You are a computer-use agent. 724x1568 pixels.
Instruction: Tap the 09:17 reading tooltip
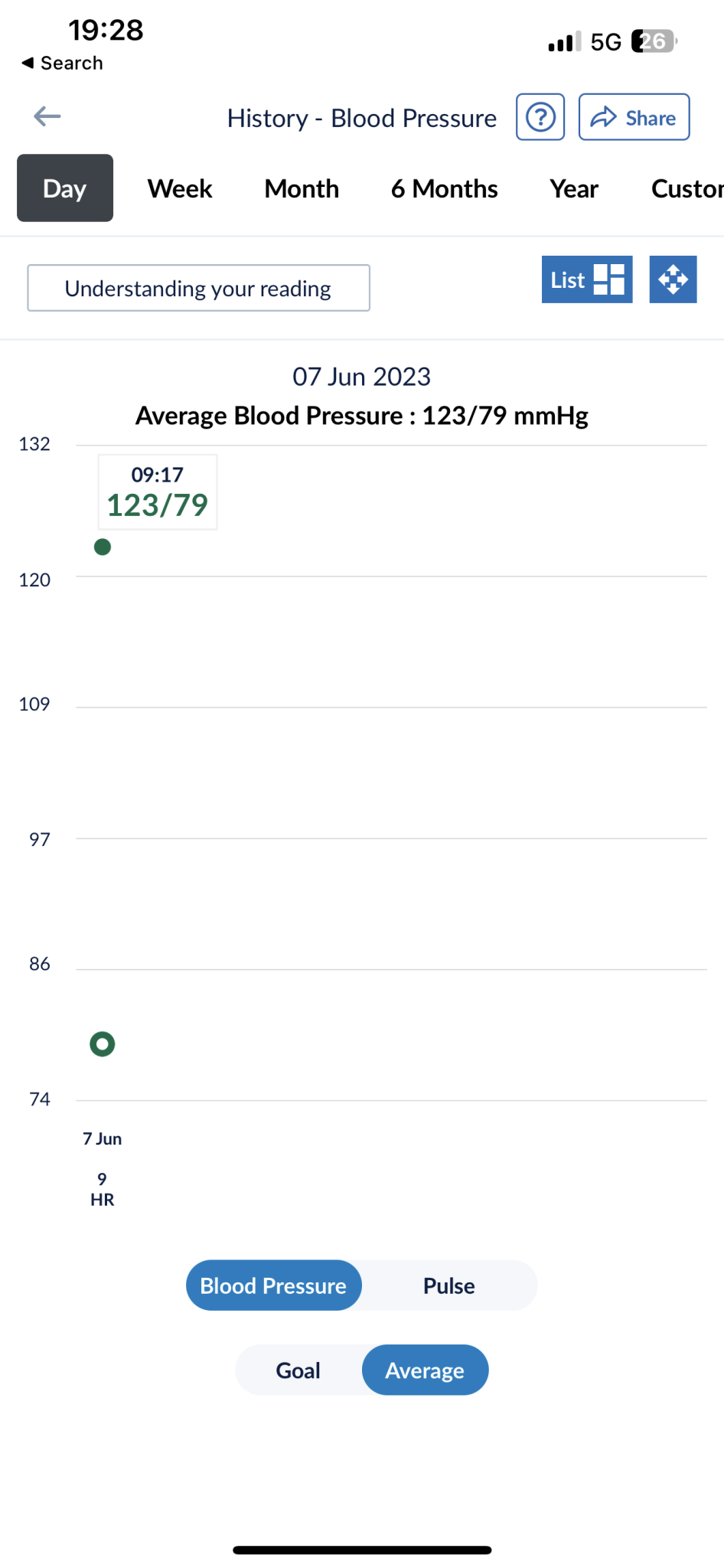[158, 492]
